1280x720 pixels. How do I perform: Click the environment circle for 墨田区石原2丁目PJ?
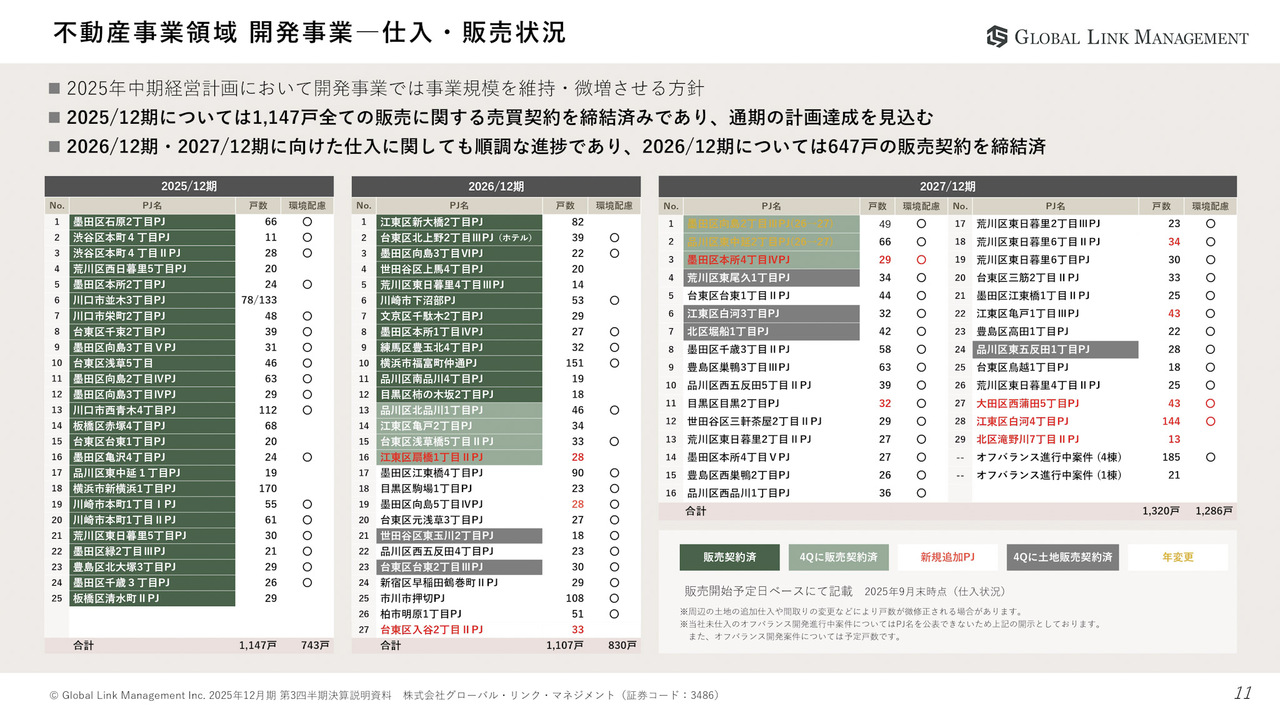(307, 222)
